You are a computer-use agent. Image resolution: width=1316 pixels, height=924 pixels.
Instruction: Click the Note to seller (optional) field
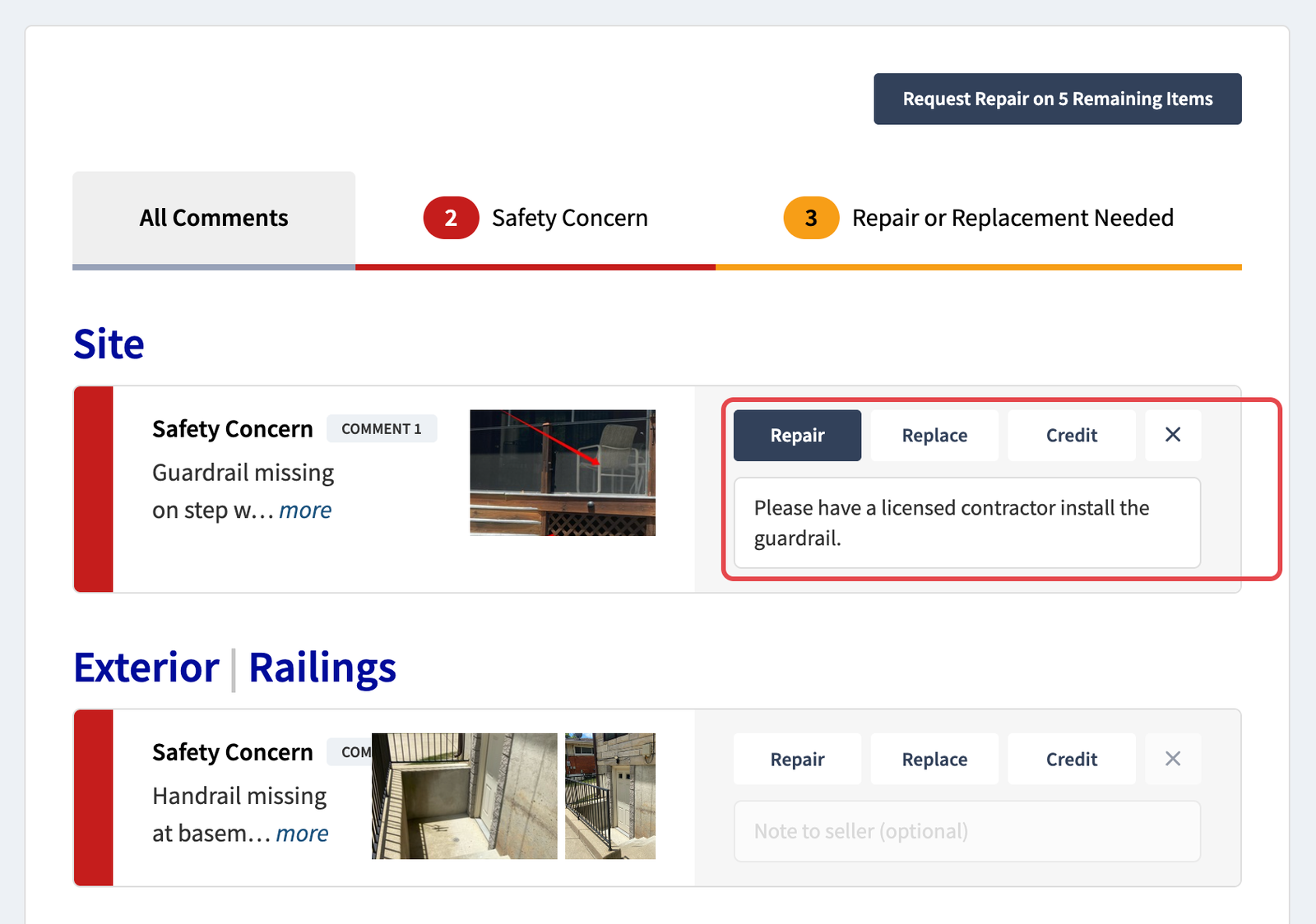967,831
